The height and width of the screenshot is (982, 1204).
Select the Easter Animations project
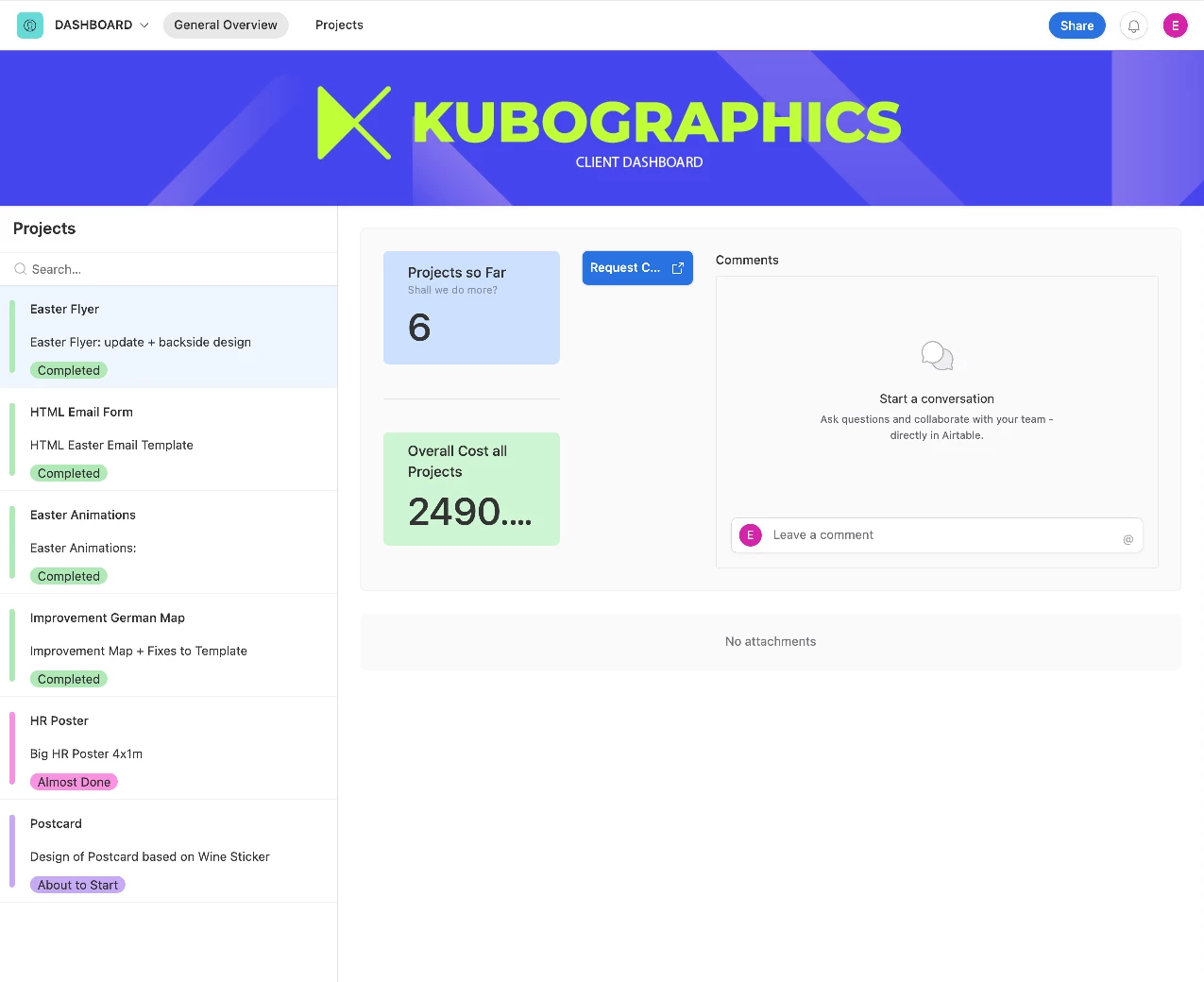(x=169, y=543)
